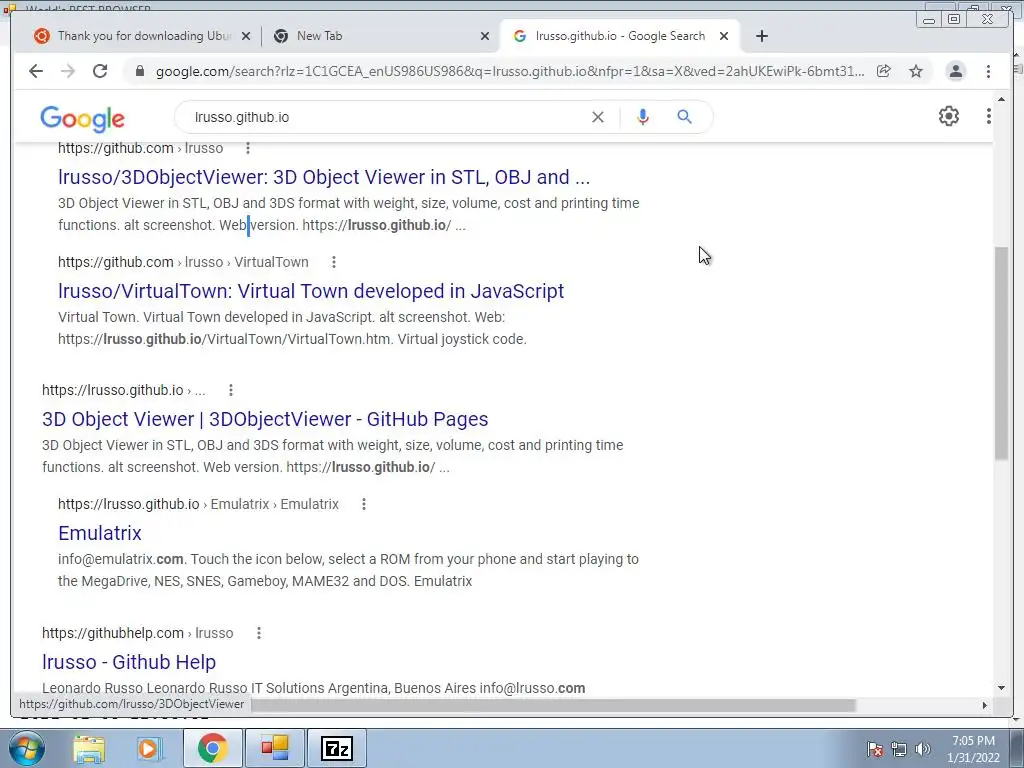The height and width of the screenshot is (768, 1024).
Task: Open the colorful blocks taskbar app
Action: coord(274,748)
